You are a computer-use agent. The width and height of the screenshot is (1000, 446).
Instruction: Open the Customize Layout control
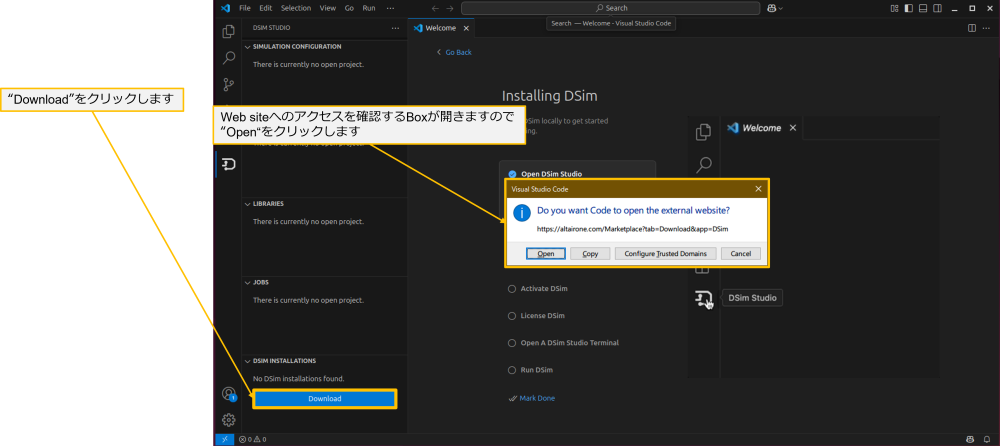click(894, 8)
